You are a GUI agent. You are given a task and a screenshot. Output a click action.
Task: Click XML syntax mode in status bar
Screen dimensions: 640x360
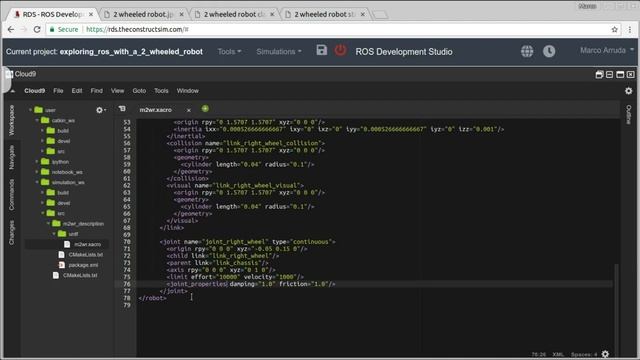tap(558, 354)
